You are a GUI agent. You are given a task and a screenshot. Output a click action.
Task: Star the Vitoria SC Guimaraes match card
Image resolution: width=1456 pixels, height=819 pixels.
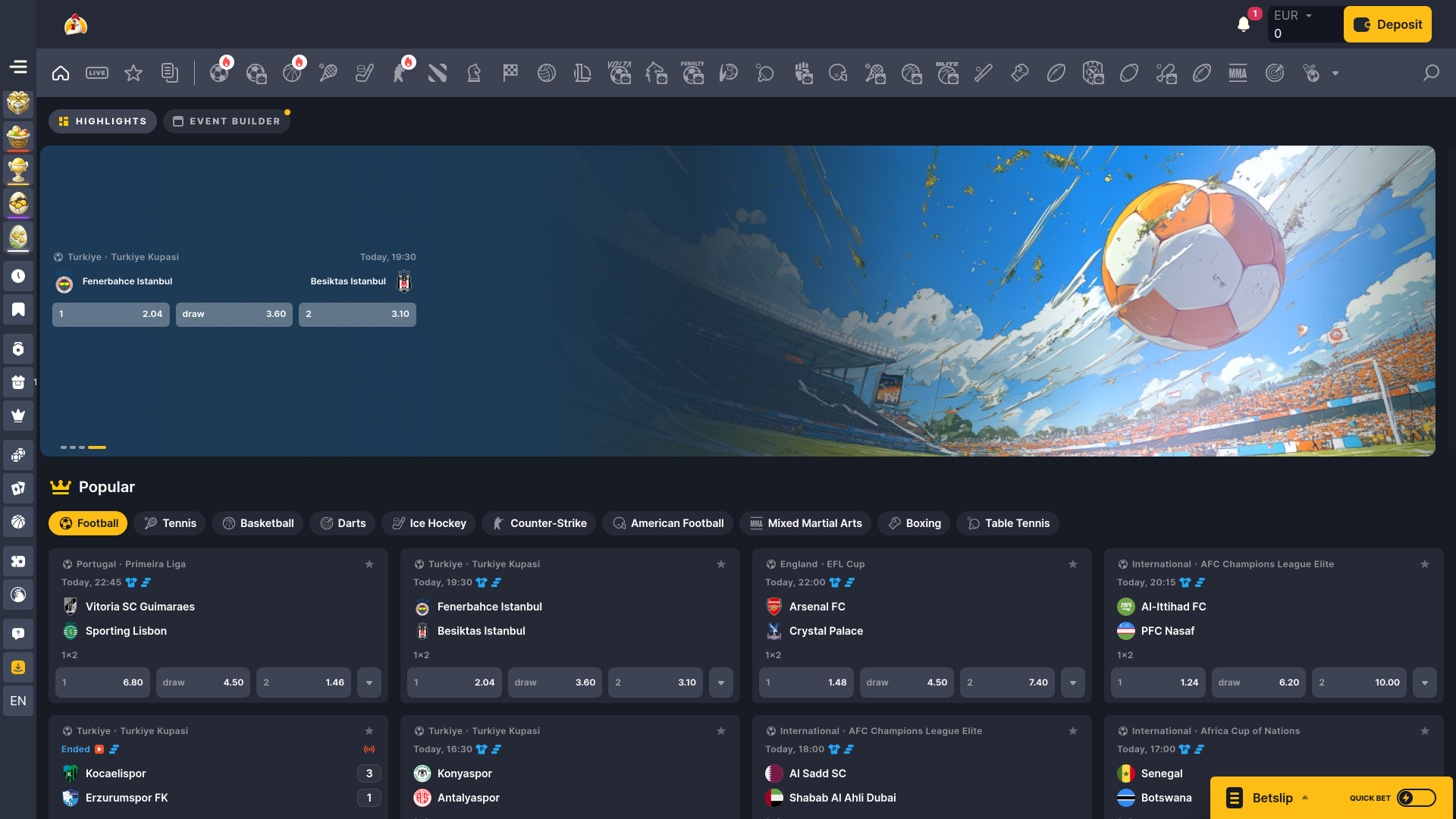tap(369, 564)
